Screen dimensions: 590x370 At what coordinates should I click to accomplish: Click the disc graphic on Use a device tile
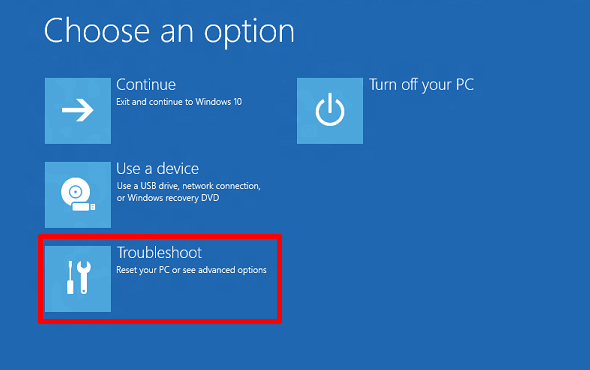pyautogui.click(x=76, y=192)
